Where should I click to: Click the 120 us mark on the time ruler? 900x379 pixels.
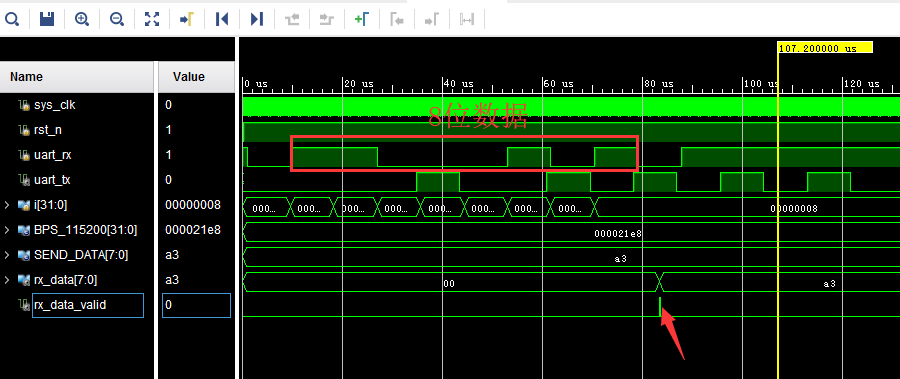tap(862, 84)
